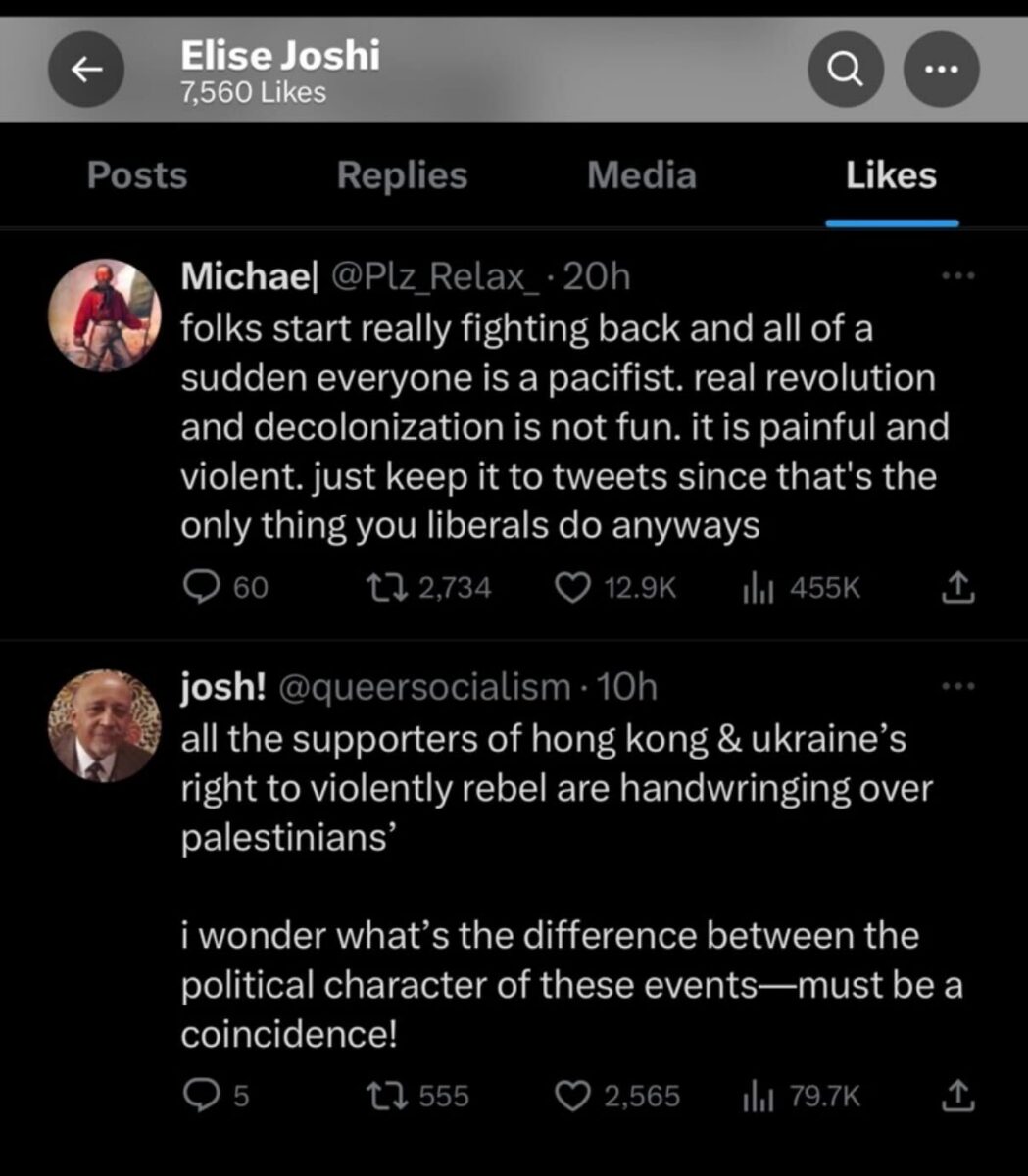This screenshot has height=1176, width=1028.
Task: Share josh!'s post via share icon
Action: [957, 1095]
